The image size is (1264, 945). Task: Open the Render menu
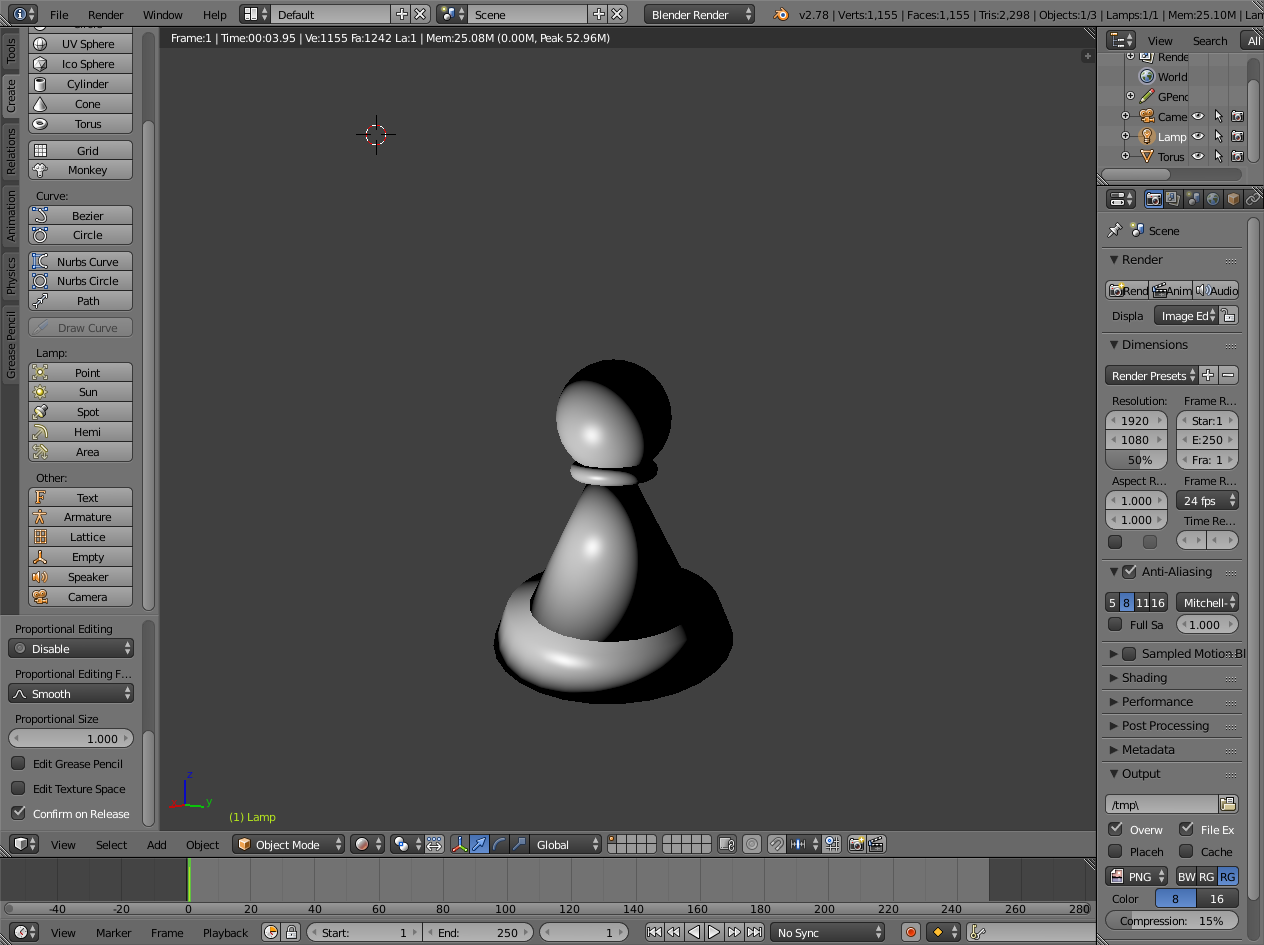point(106,15)
